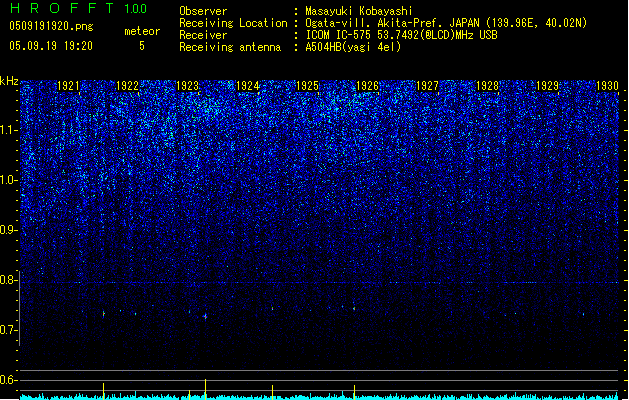This screenshot has height=400, width=629.
Task: Click the kHz axis unit label
Action: click(x=9, y=81)
